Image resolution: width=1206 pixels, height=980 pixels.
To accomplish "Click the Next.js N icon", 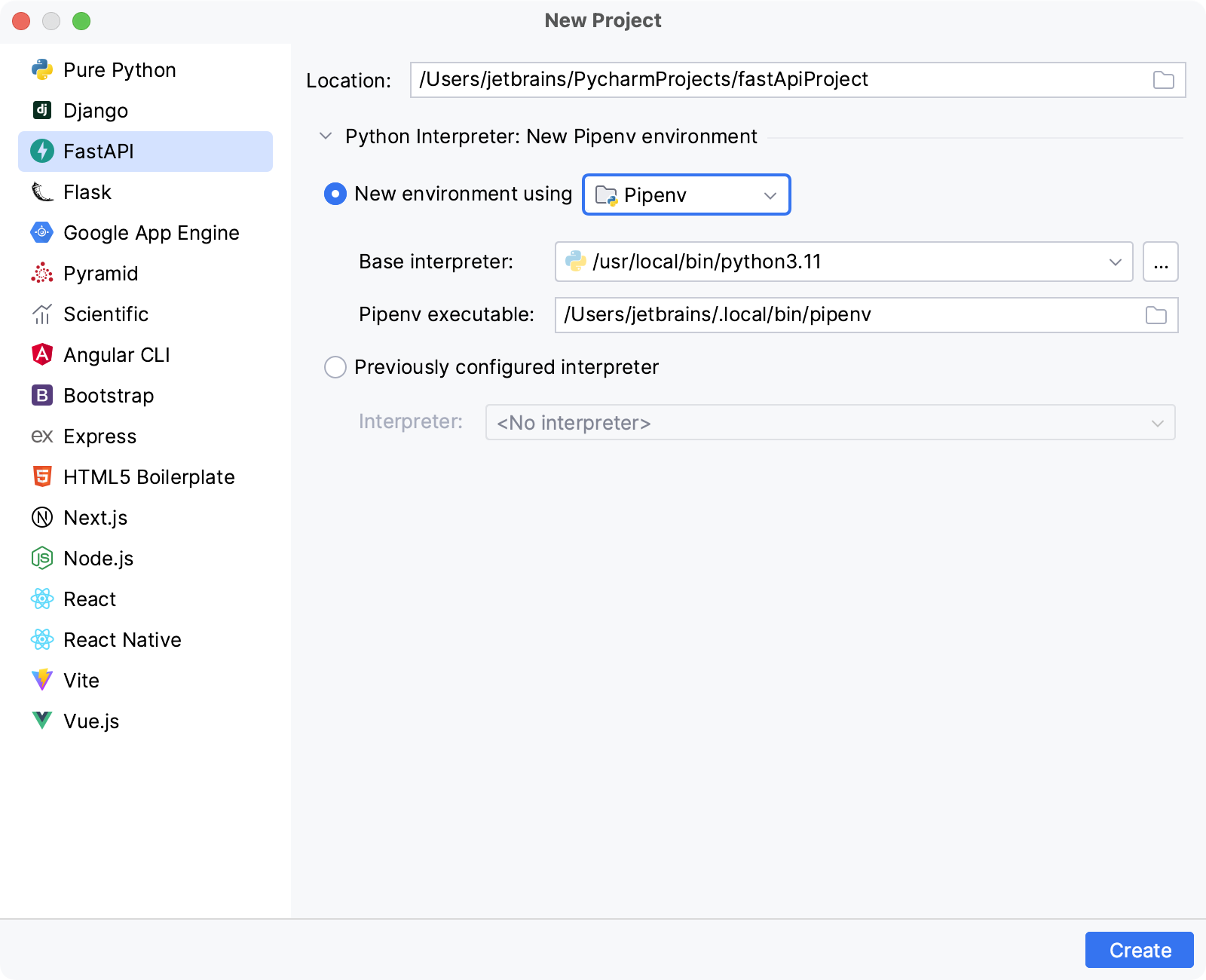I will (x=42, y=518).
